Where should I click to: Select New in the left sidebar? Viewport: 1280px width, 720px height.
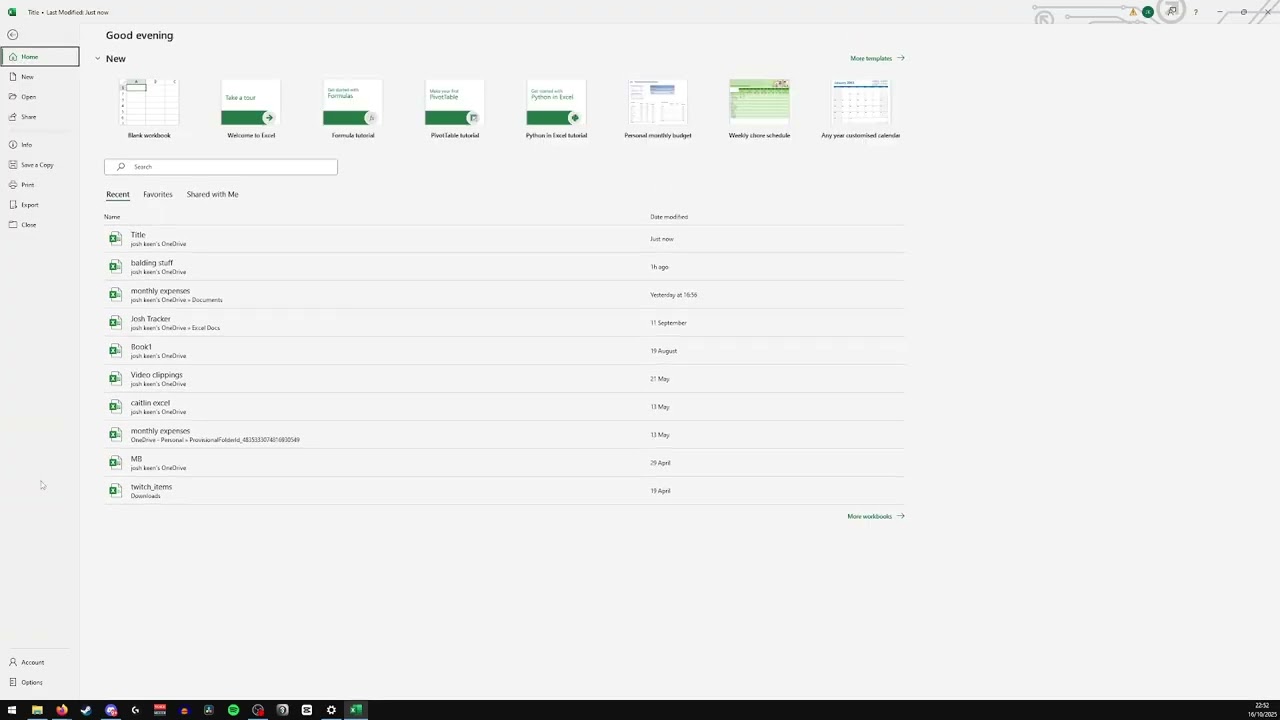40,77
